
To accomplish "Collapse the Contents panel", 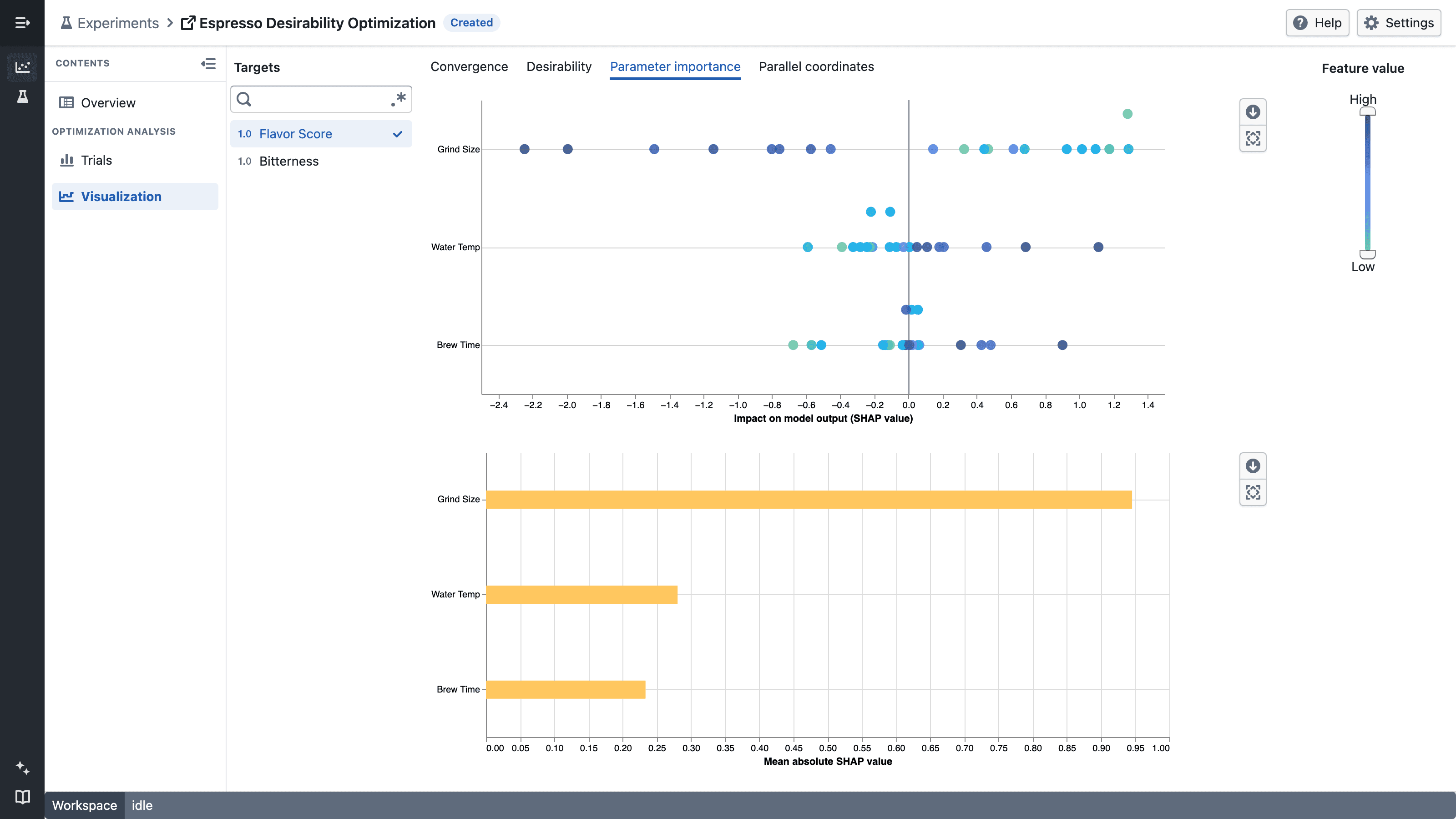I will pyautogui.click(x=208, y=63).
